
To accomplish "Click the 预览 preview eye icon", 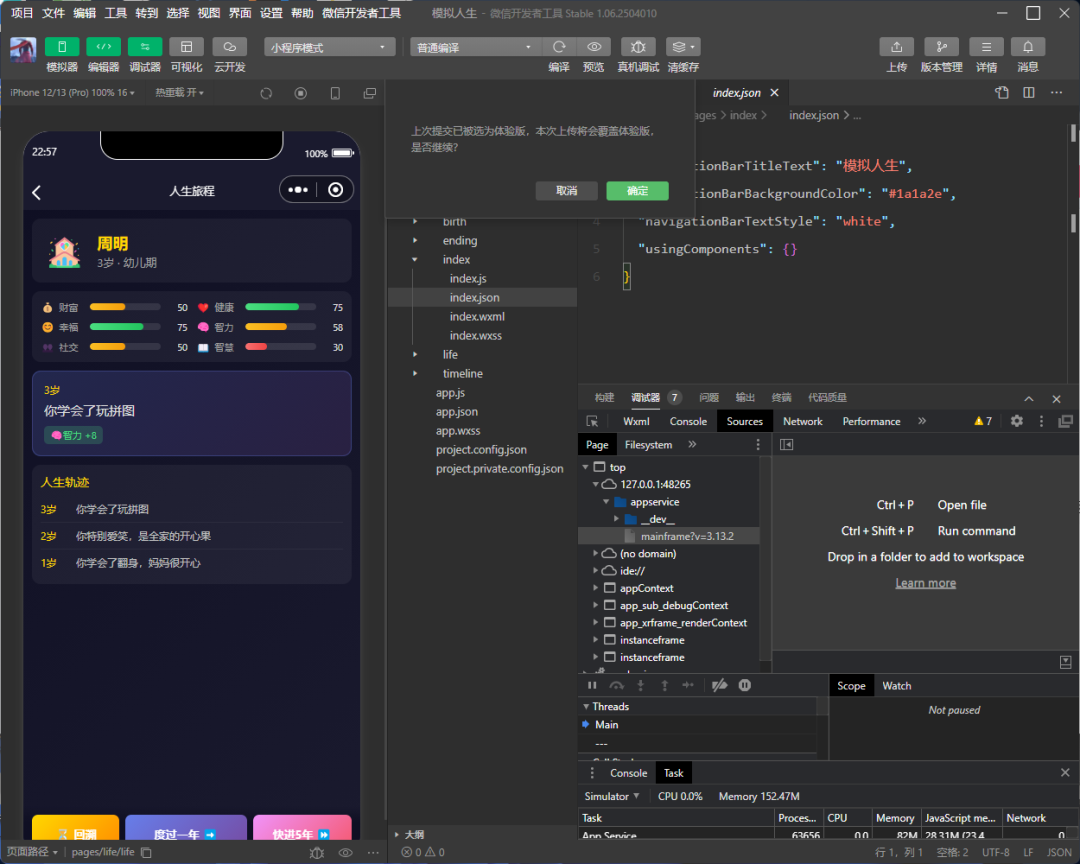I will coord(594,47).
